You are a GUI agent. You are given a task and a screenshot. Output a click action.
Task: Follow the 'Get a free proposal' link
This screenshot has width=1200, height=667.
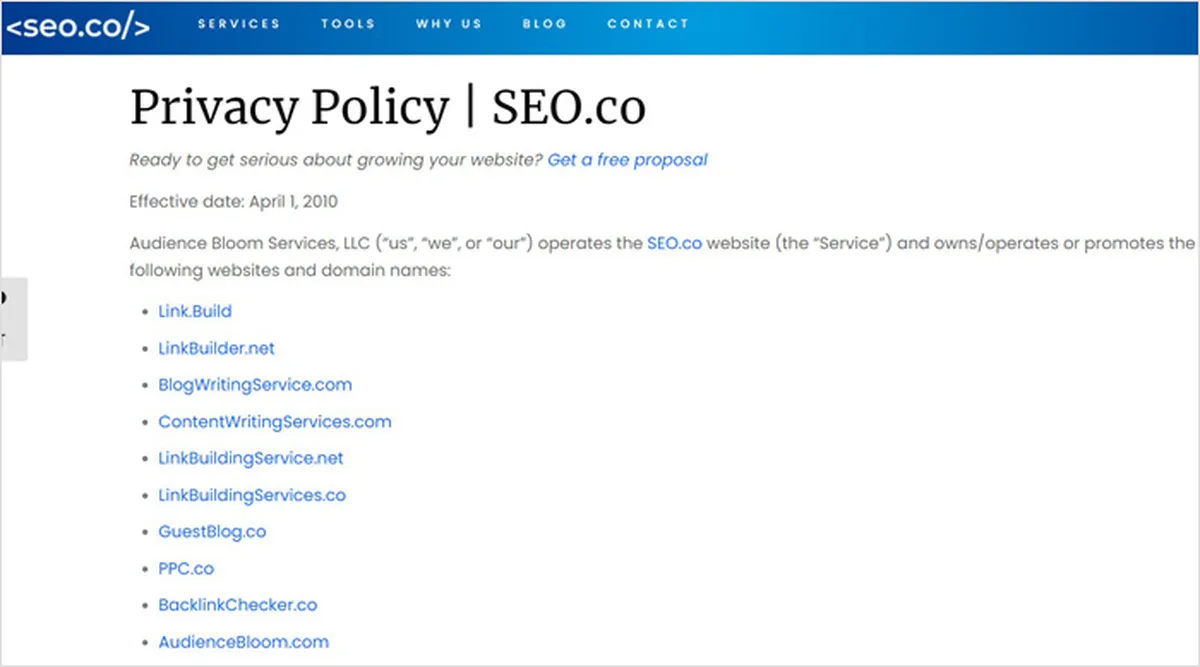coord(627,160)
